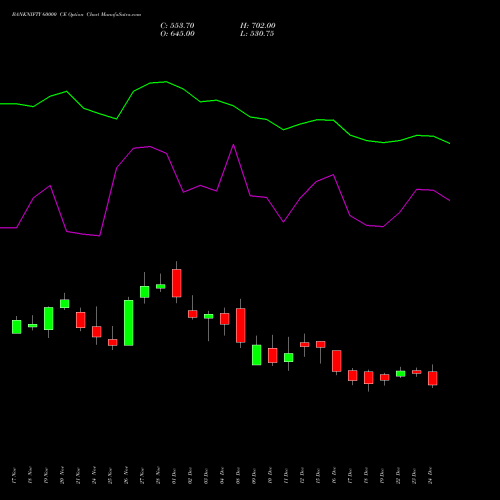This screenshot has height=500, width=500.
Task: Select the tall green candle for 26 Nov
Action: [x=129, y=323]
